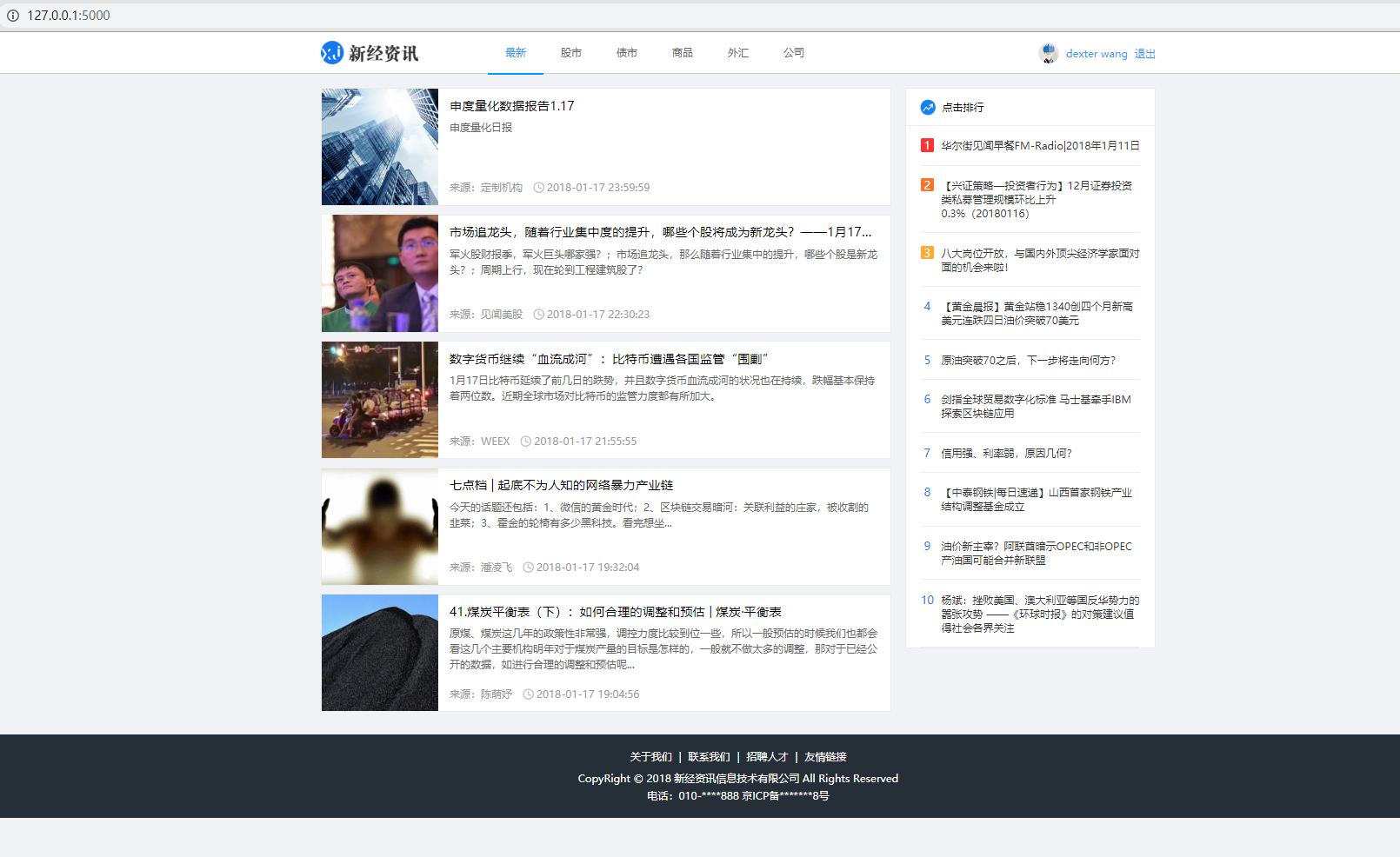Viewport: 1400px width, 857px height.
Task: Click the orange rank number 3 badge
Action: coord(925,253)
